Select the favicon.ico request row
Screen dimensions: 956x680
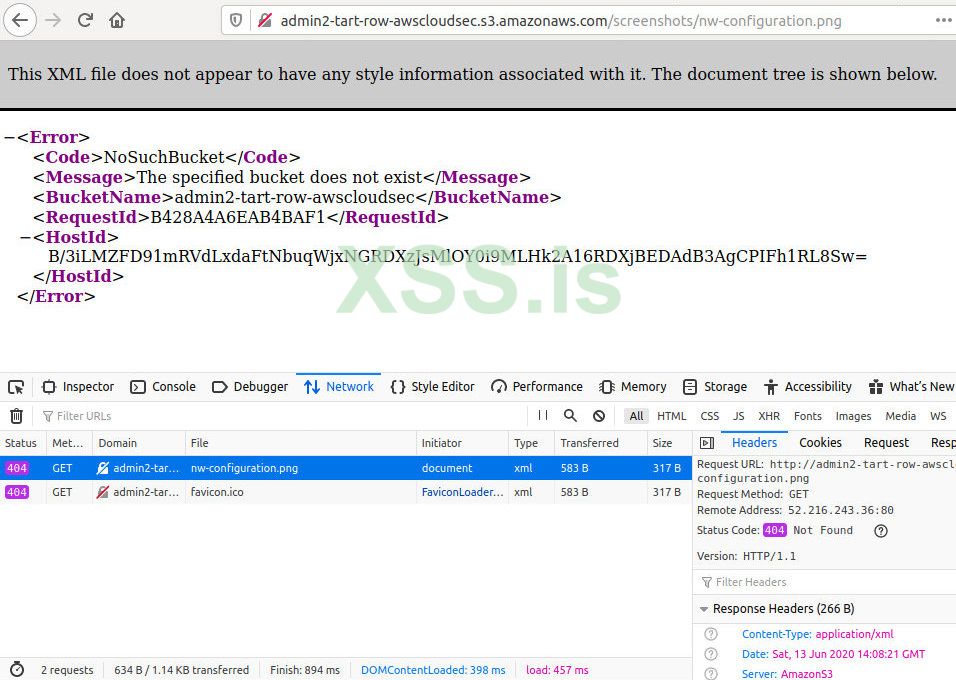tap(346, 492)
